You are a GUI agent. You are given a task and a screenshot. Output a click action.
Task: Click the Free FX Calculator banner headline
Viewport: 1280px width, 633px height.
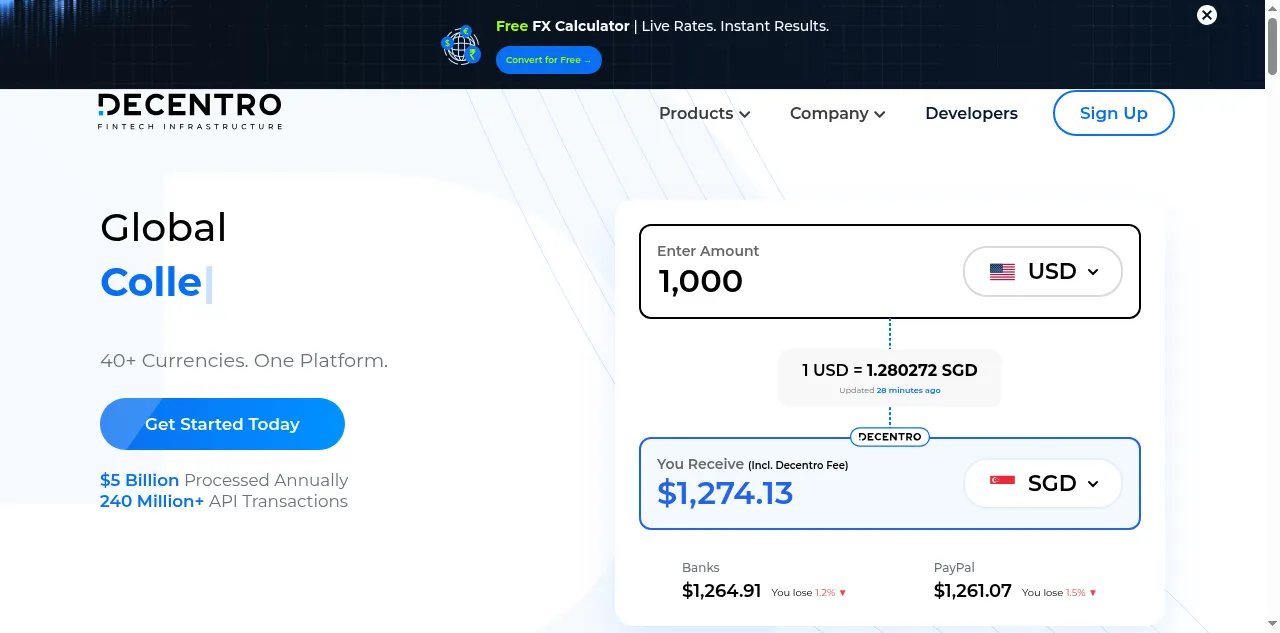coord(662,26)
